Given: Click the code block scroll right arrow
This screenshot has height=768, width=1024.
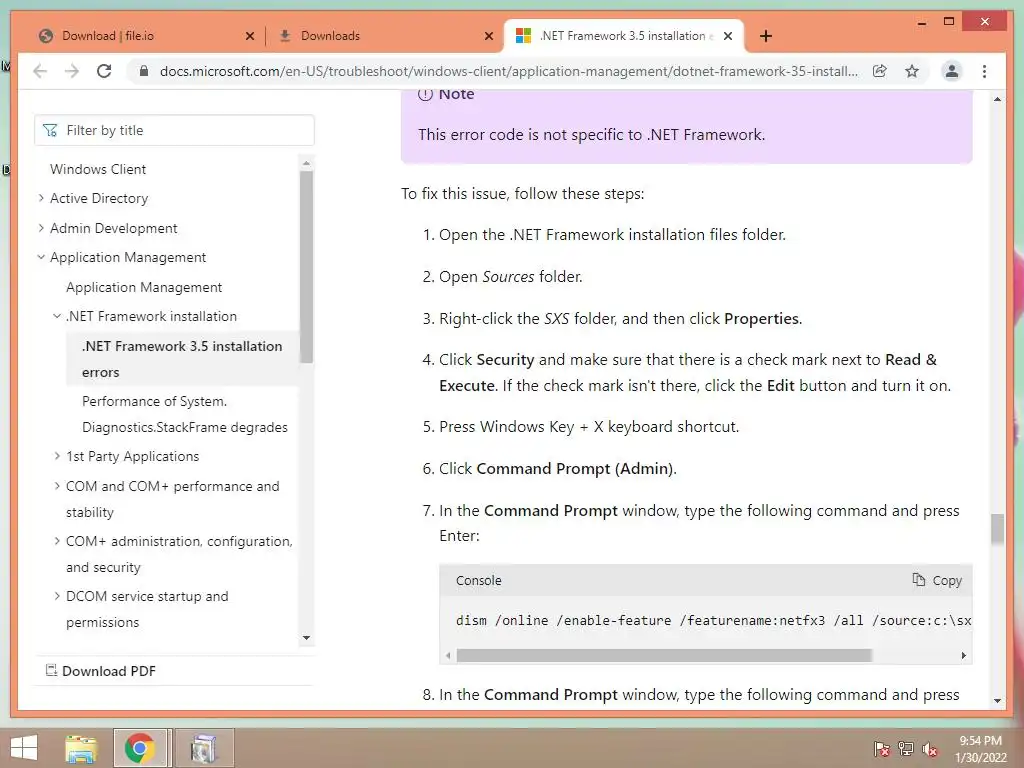Looking at the screenshot, I should (964, 655).
